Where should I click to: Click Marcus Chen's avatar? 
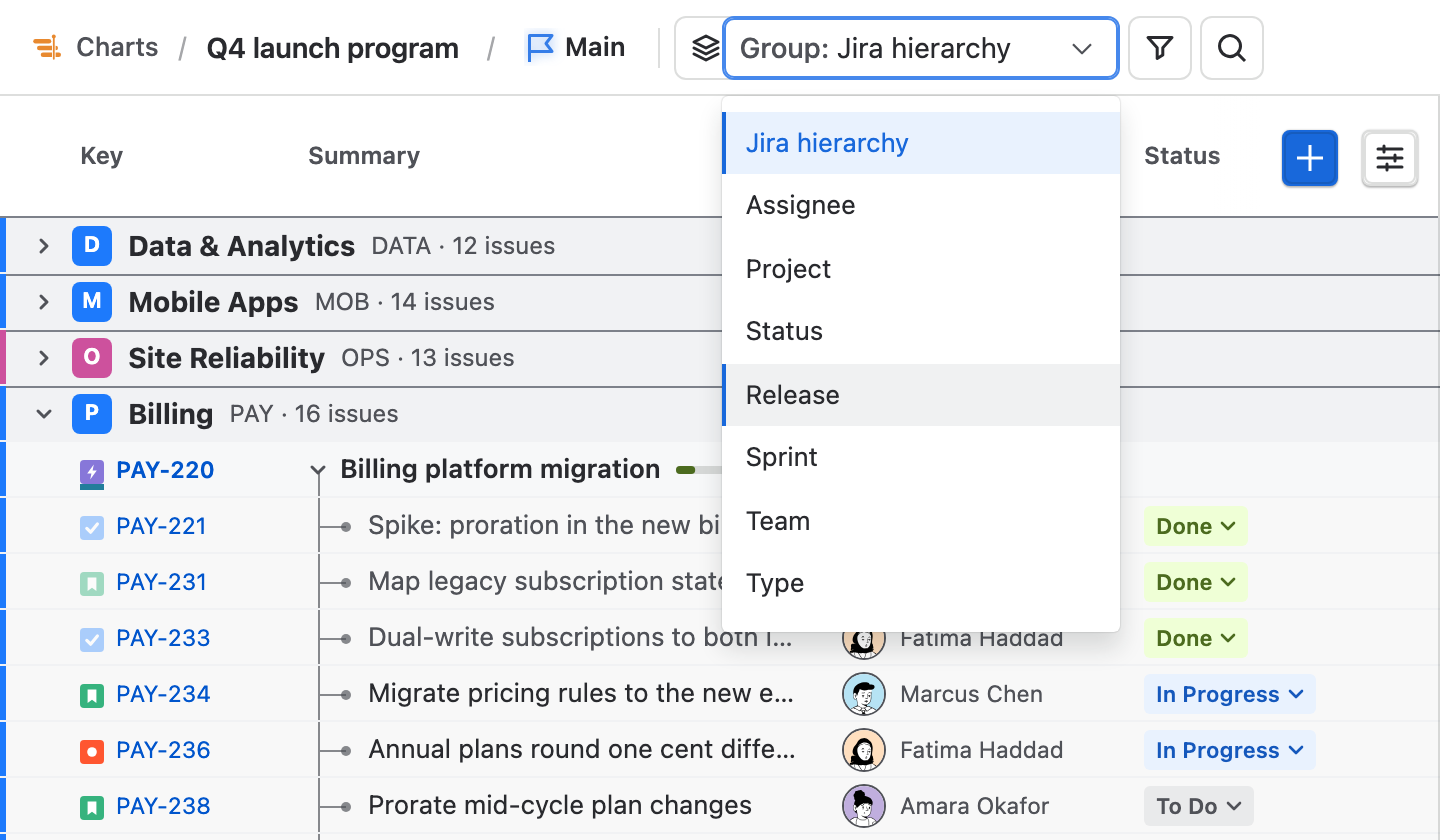tap(864, 694)
